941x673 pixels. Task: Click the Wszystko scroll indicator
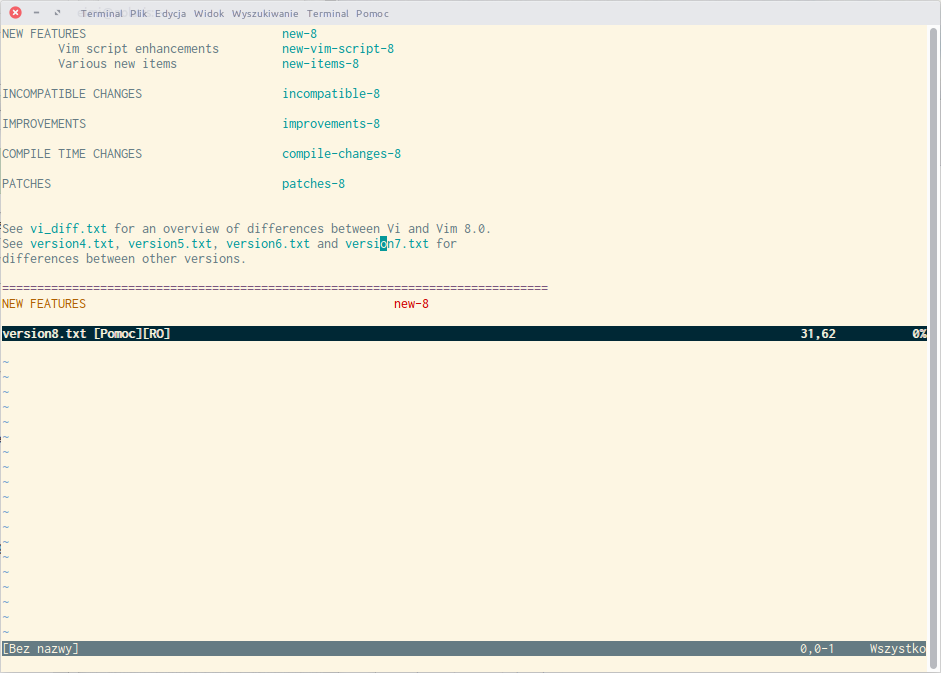click(x=898, y=649)
